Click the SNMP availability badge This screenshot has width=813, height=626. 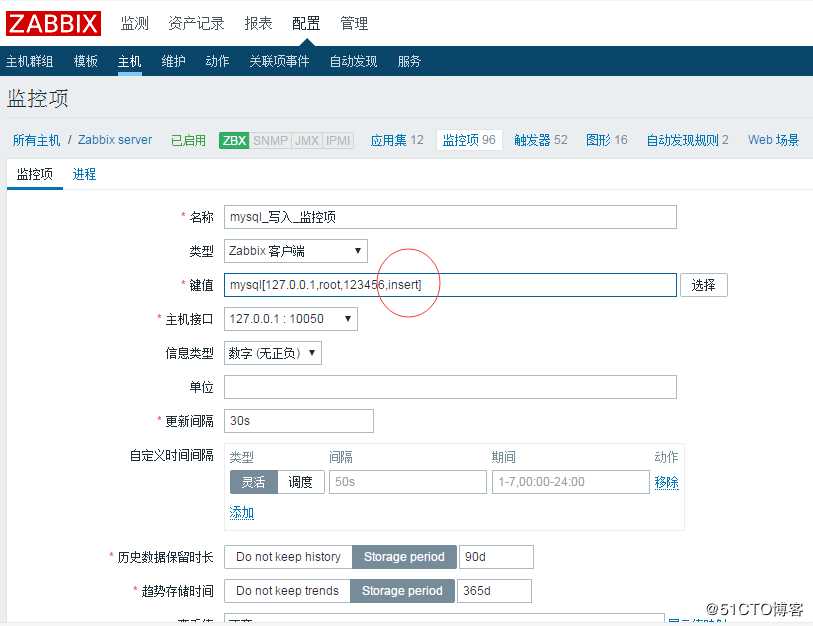click(x=271, y=140)
